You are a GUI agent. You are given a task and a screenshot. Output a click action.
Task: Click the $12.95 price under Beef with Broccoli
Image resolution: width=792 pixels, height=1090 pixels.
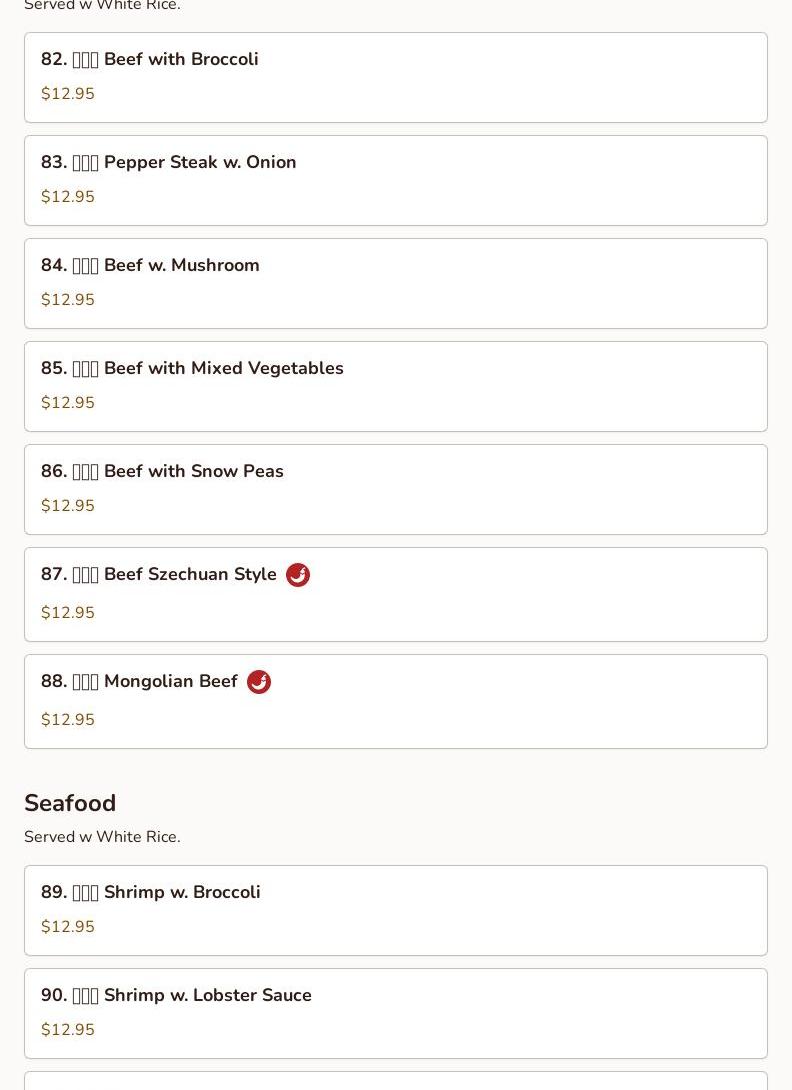coord(67,93)
